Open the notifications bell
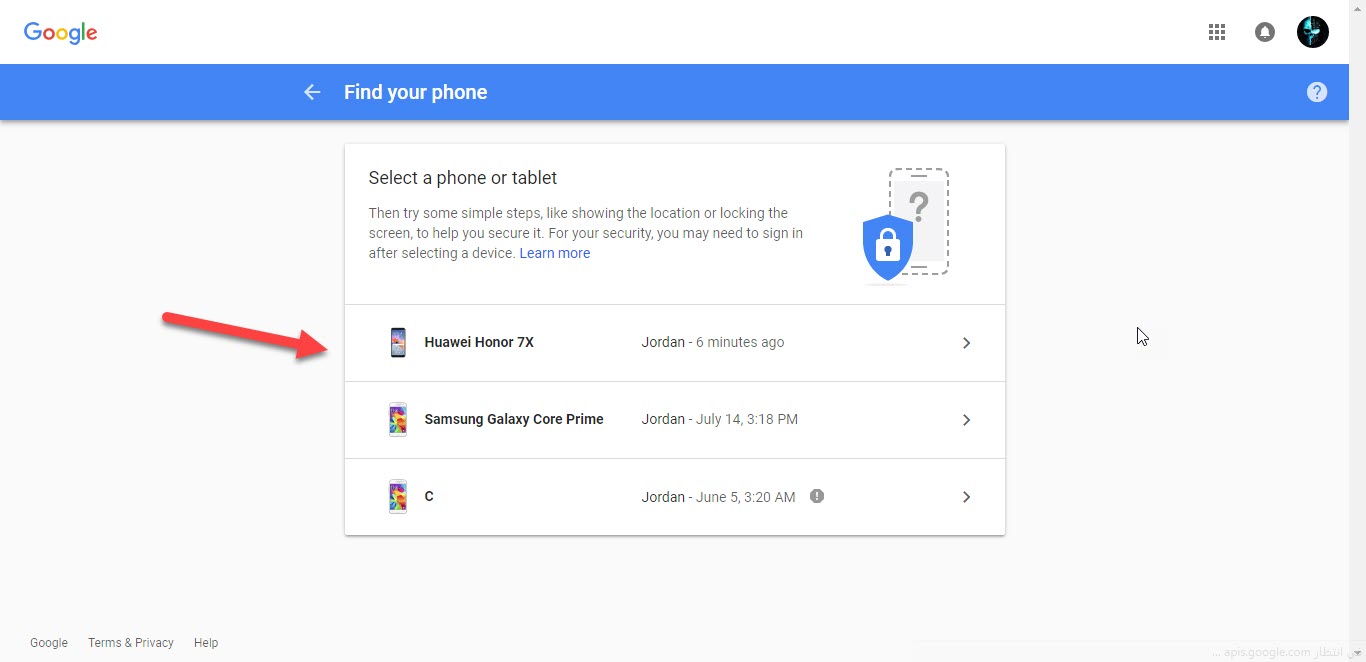 click(1265, 32)
